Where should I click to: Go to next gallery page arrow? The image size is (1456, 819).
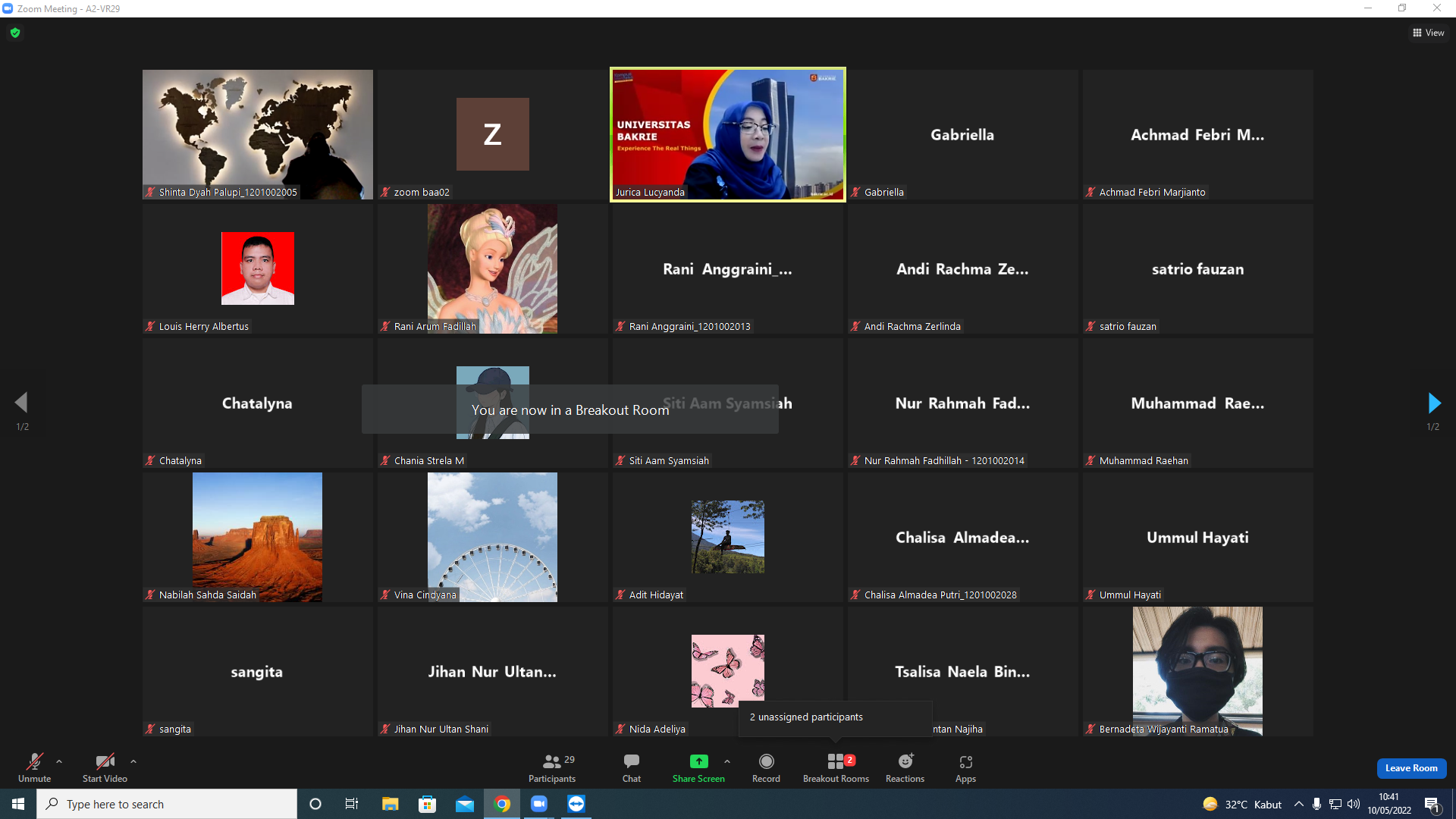pyautogui.click(x=1433, y=403)
